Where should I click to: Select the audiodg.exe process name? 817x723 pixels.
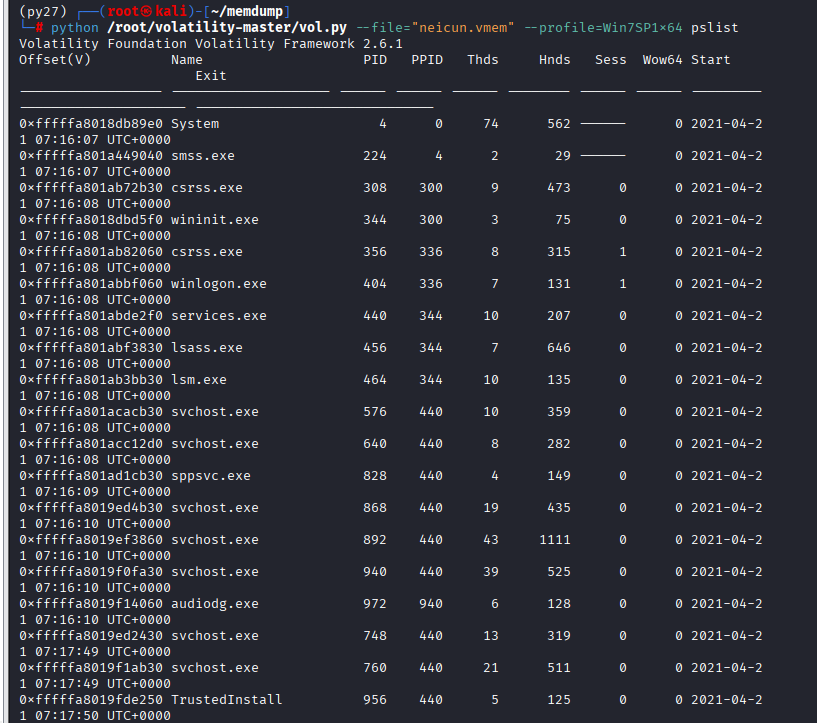(x=215, y=603)
